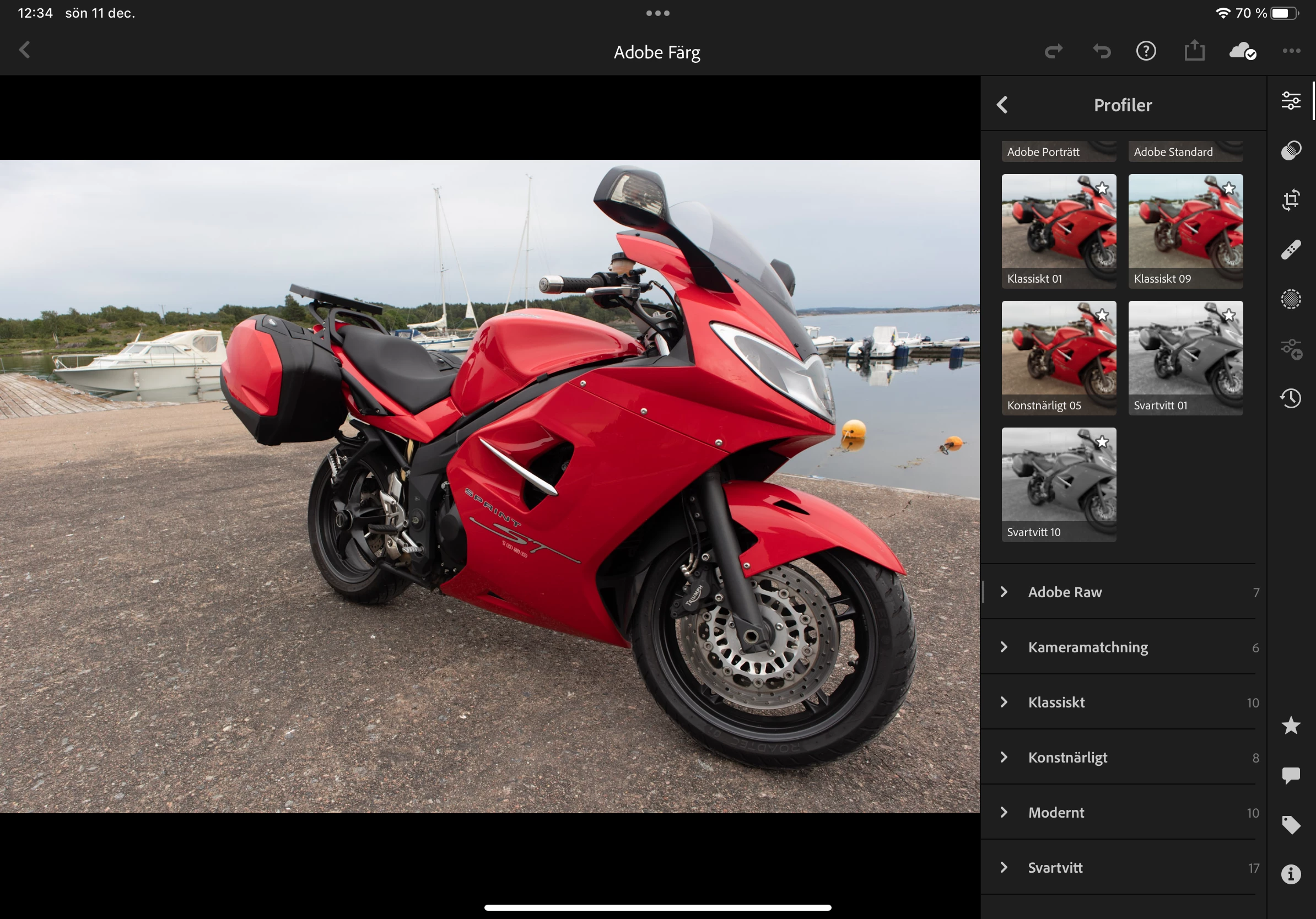Select the Healing brush tool

[1291, 250]
